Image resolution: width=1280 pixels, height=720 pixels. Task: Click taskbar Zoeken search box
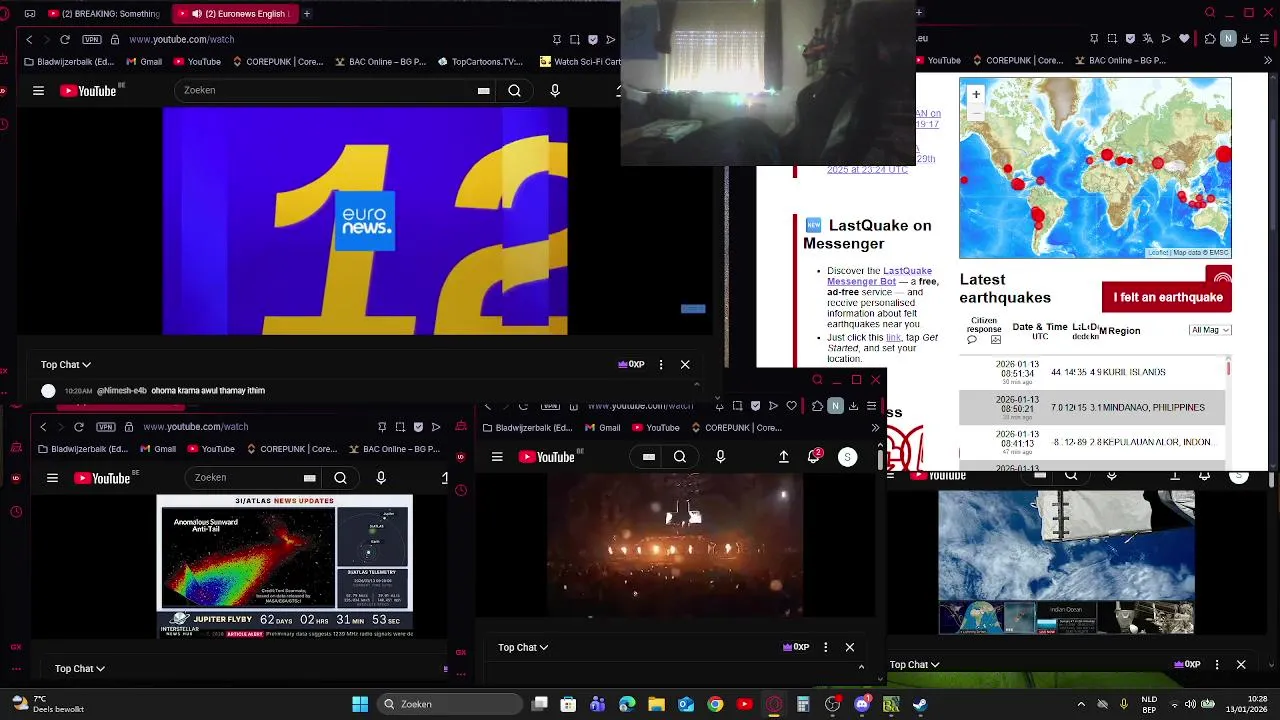(x=451, y=704)
